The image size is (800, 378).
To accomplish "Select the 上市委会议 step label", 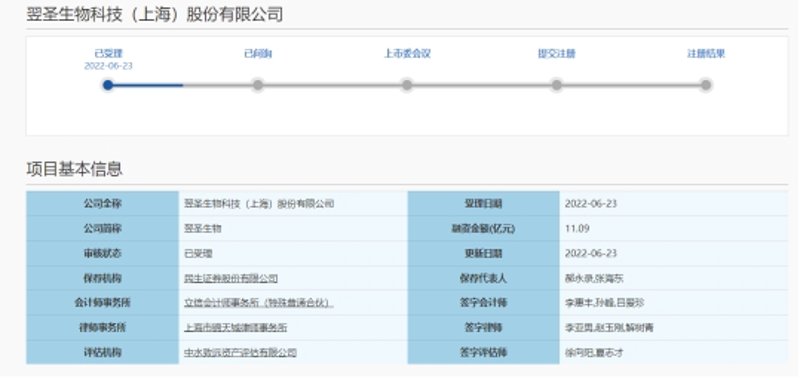I will click(x=407, y=54).
